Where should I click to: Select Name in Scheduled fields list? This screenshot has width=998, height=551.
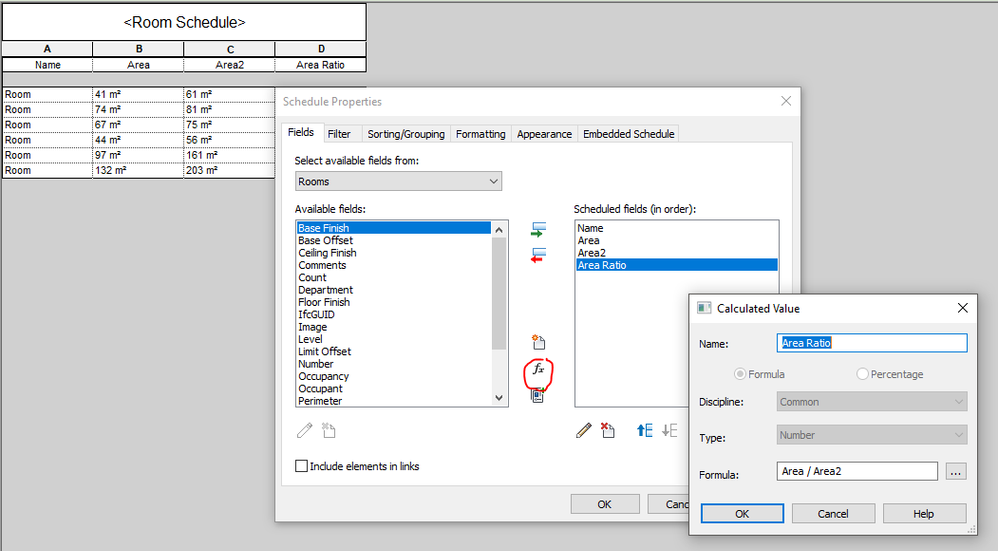677,228
